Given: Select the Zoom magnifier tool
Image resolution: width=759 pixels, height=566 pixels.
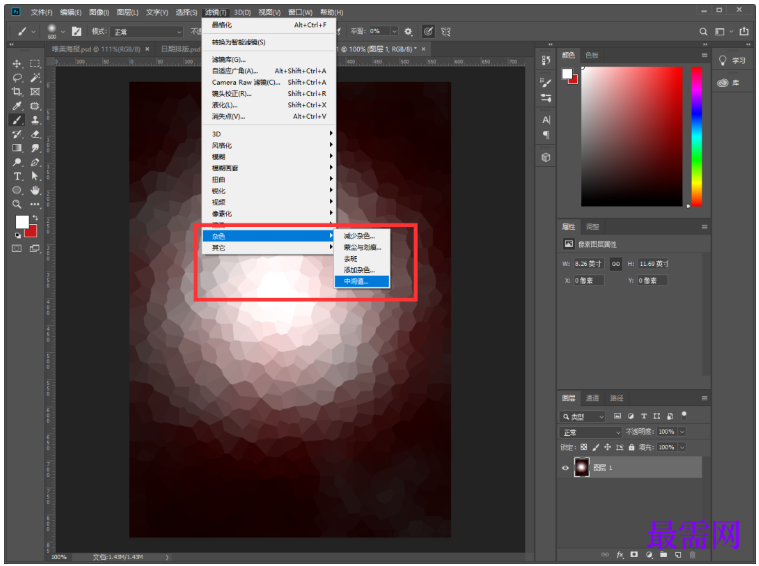Looking at the screenshot, I should 17,203.
